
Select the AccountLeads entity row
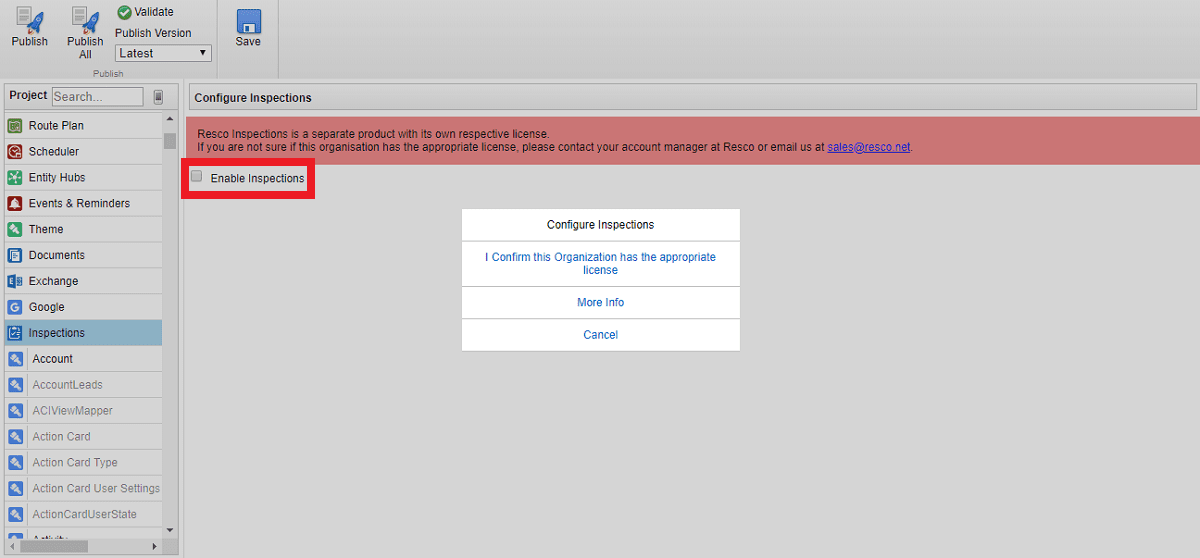pos(83,385)
